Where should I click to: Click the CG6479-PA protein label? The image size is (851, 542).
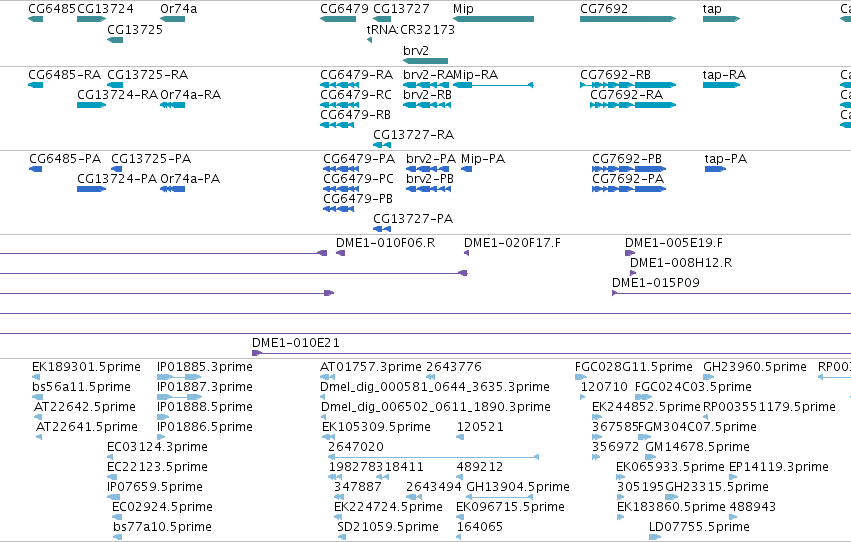[359, 159]
